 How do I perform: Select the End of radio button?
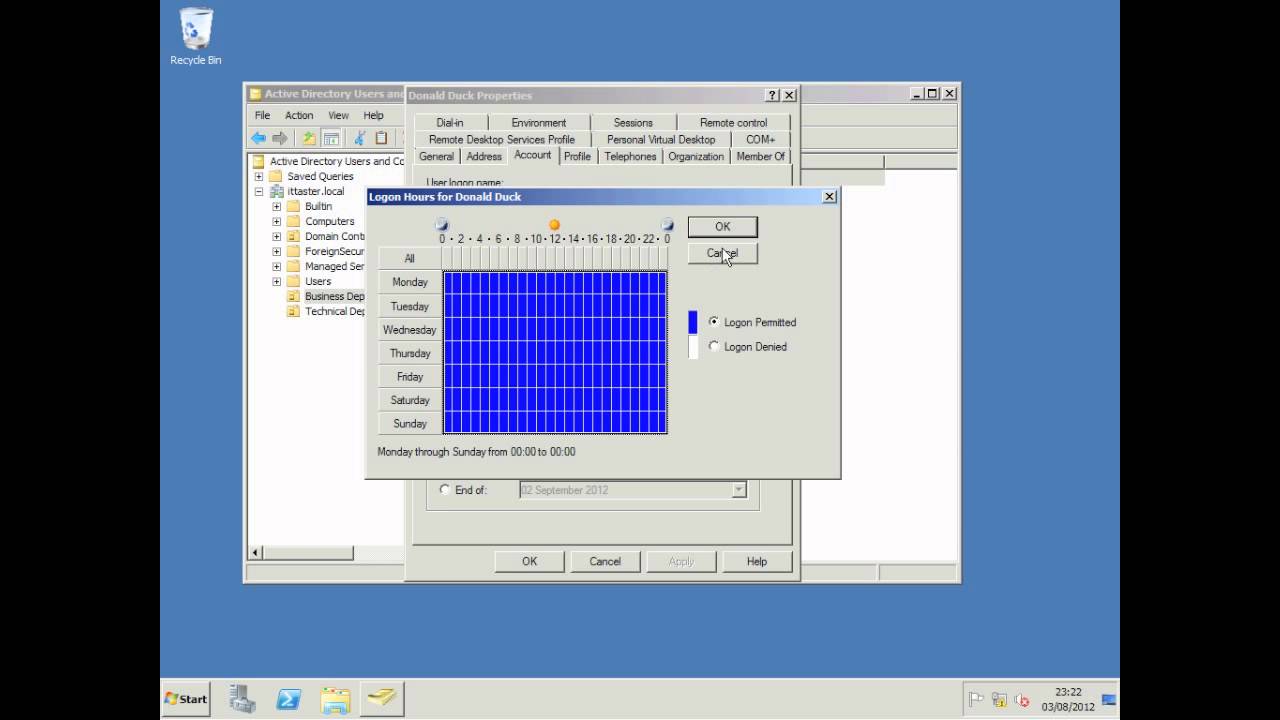click(445, 490)
